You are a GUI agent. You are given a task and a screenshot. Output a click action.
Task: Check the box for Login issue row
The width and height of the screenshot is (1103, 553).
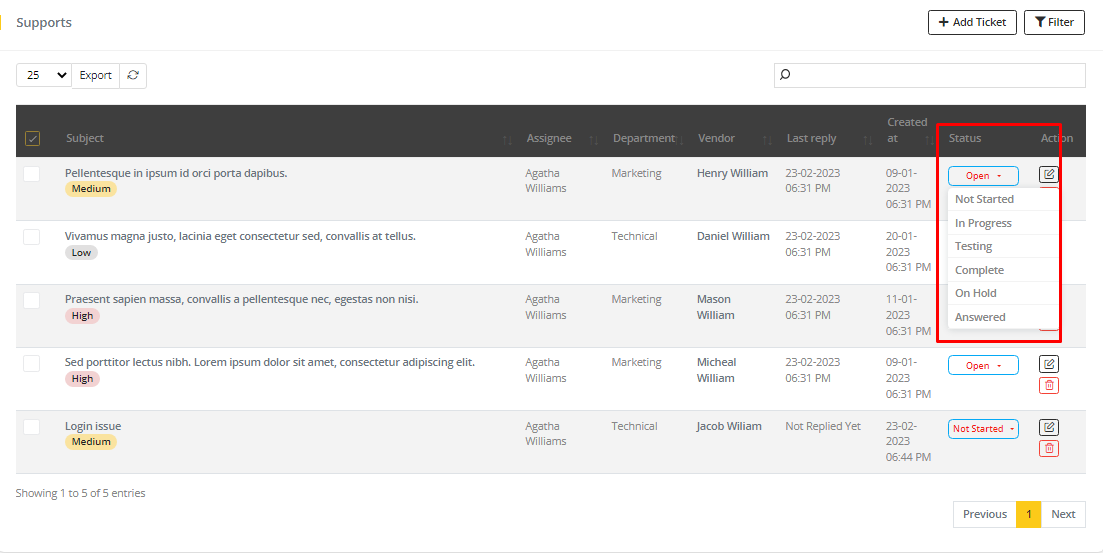(x=32, y=427)
